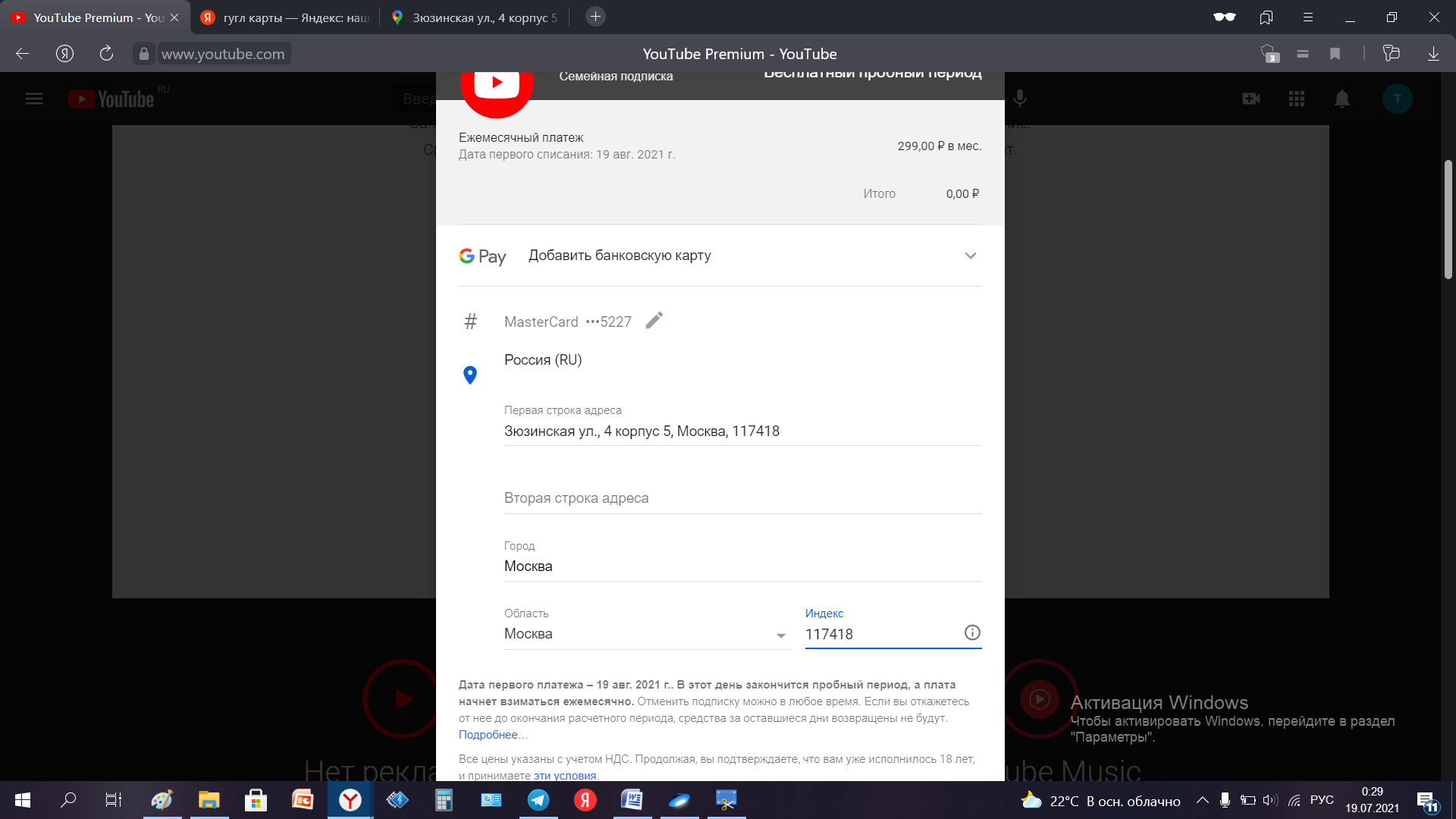Screen dimensions: 1456x819
Task: Switch to the Зюзинская ул. maps tab
Action: (474, 17)
